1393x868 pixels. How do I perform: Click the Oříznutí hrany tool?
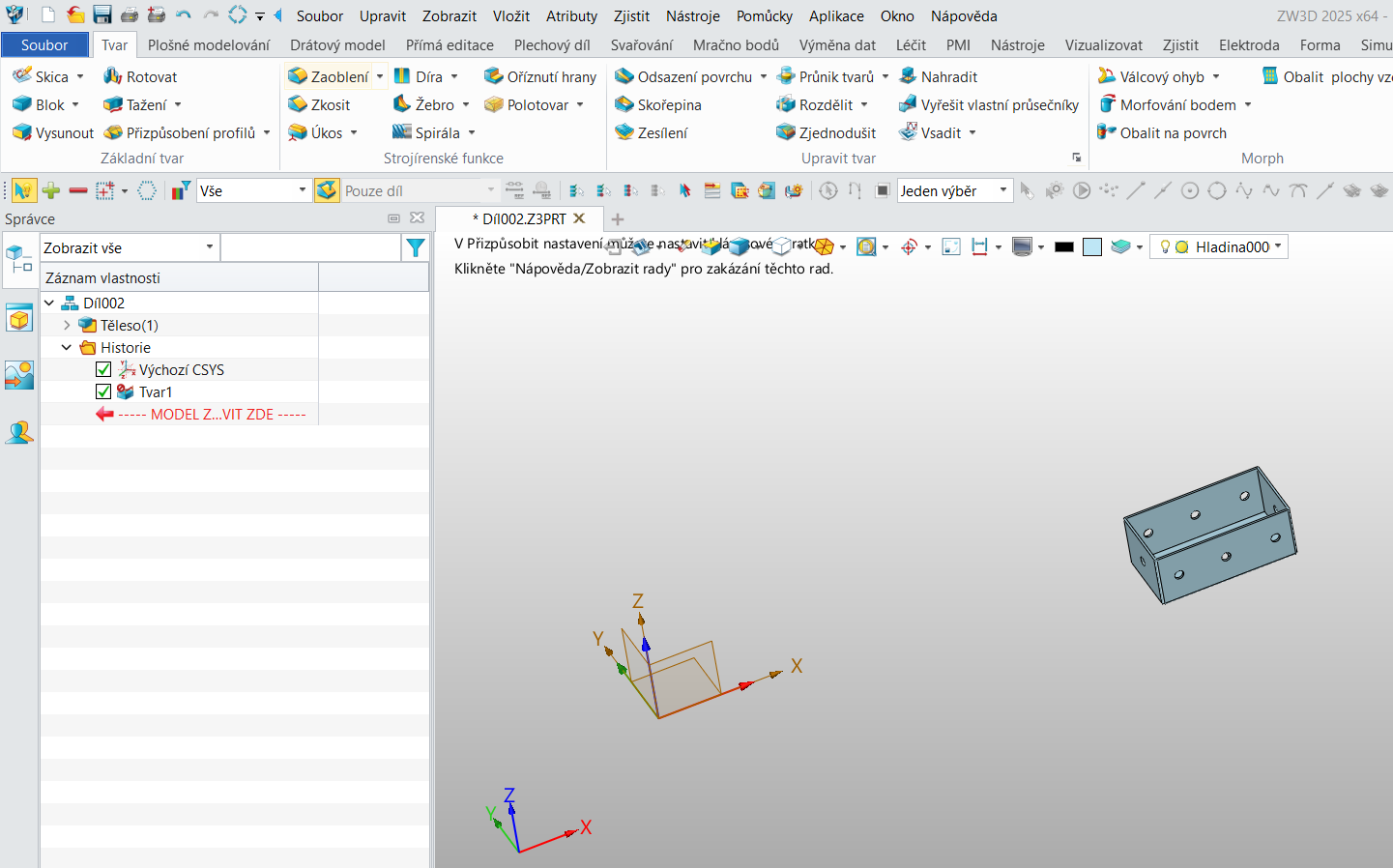tap(540, 76)
